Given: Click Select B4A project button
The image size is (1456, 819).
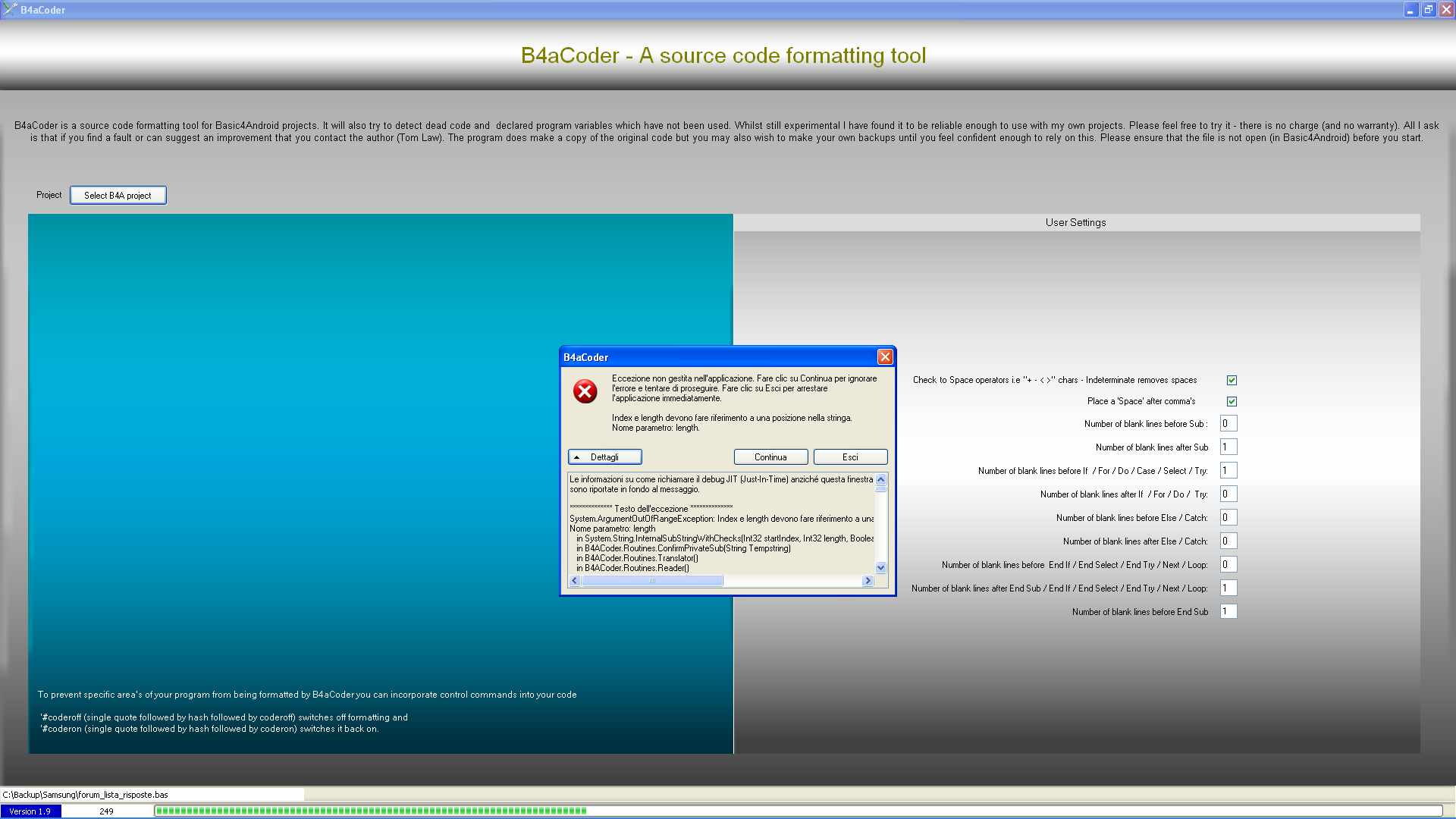Looking at the screenshot, I should click(x=118, y=196).
